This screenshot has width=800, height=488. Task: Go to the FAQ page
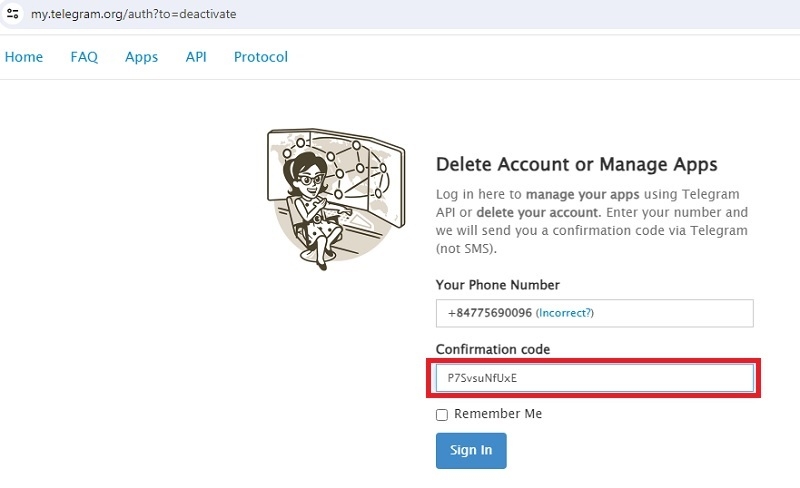click(84, 57)
